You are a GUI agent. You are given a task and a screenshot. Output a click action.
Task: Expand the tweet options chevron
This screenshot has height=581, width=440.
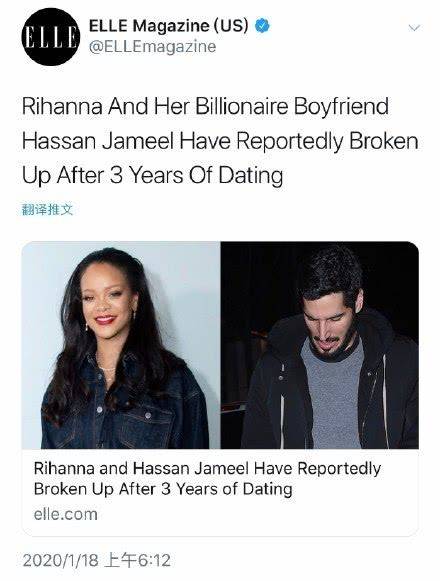point(414,27)
